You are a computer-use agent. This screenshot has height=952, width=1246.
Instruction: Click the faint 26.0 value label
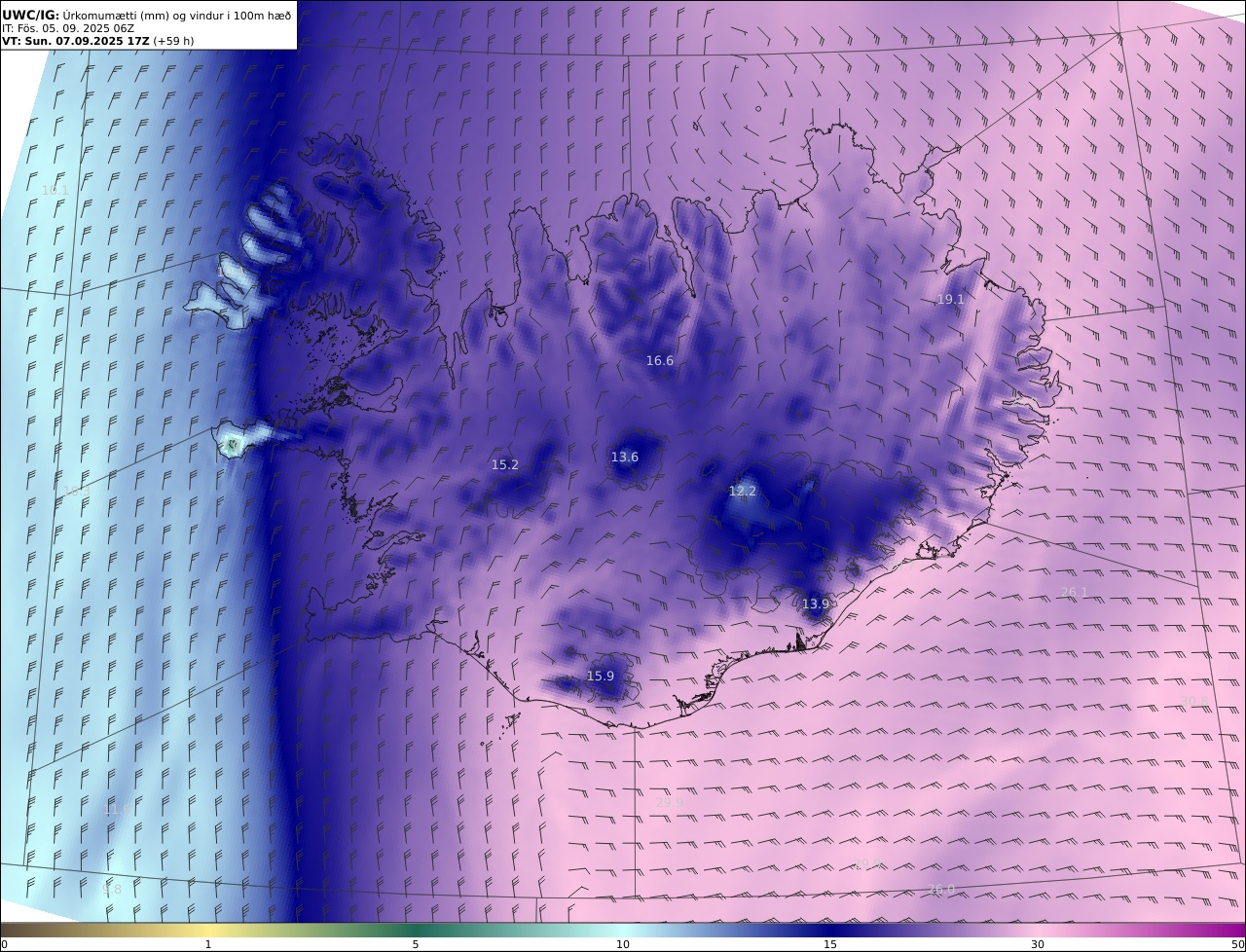tap(940, 889)
